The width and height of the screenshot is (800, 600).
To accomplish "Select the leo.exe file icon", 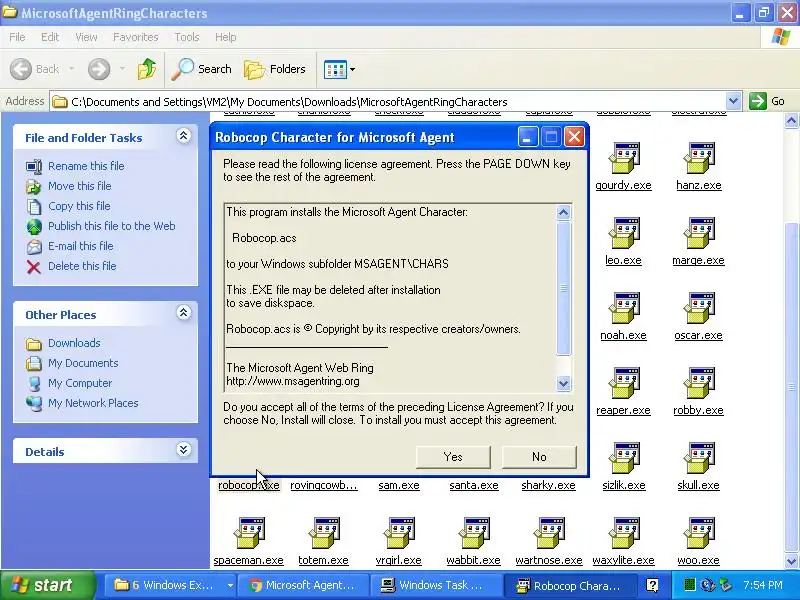I will tap(623, 234).
